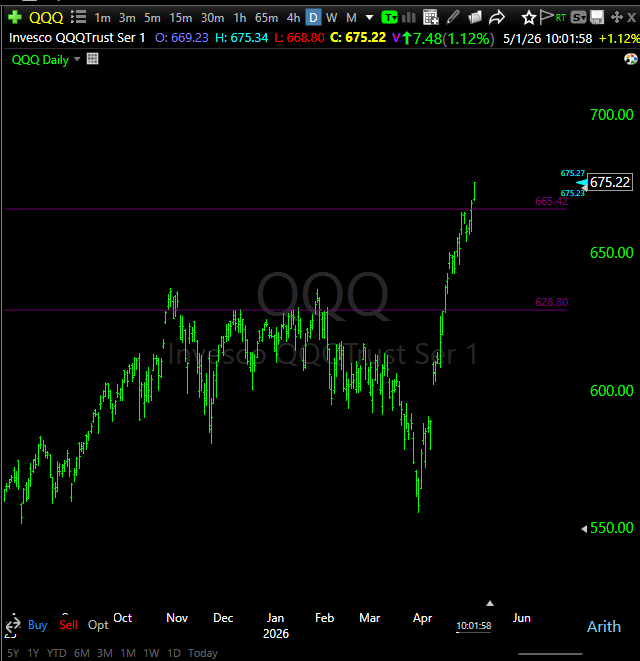Zoom to the 1Y range

pos(33,653)
